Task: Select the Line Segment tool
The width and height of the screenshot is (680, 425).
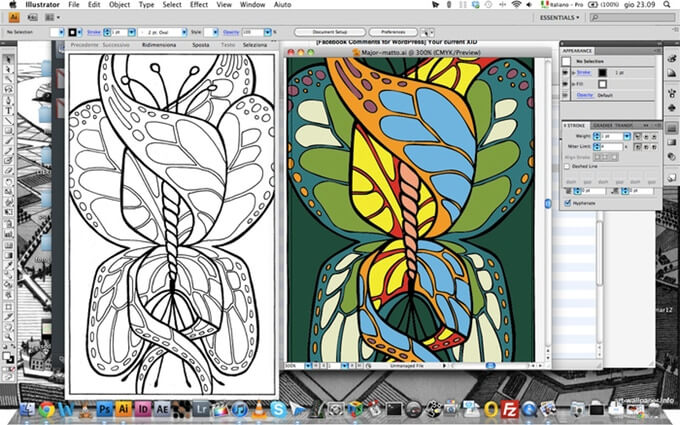Action: coord(8,121)
